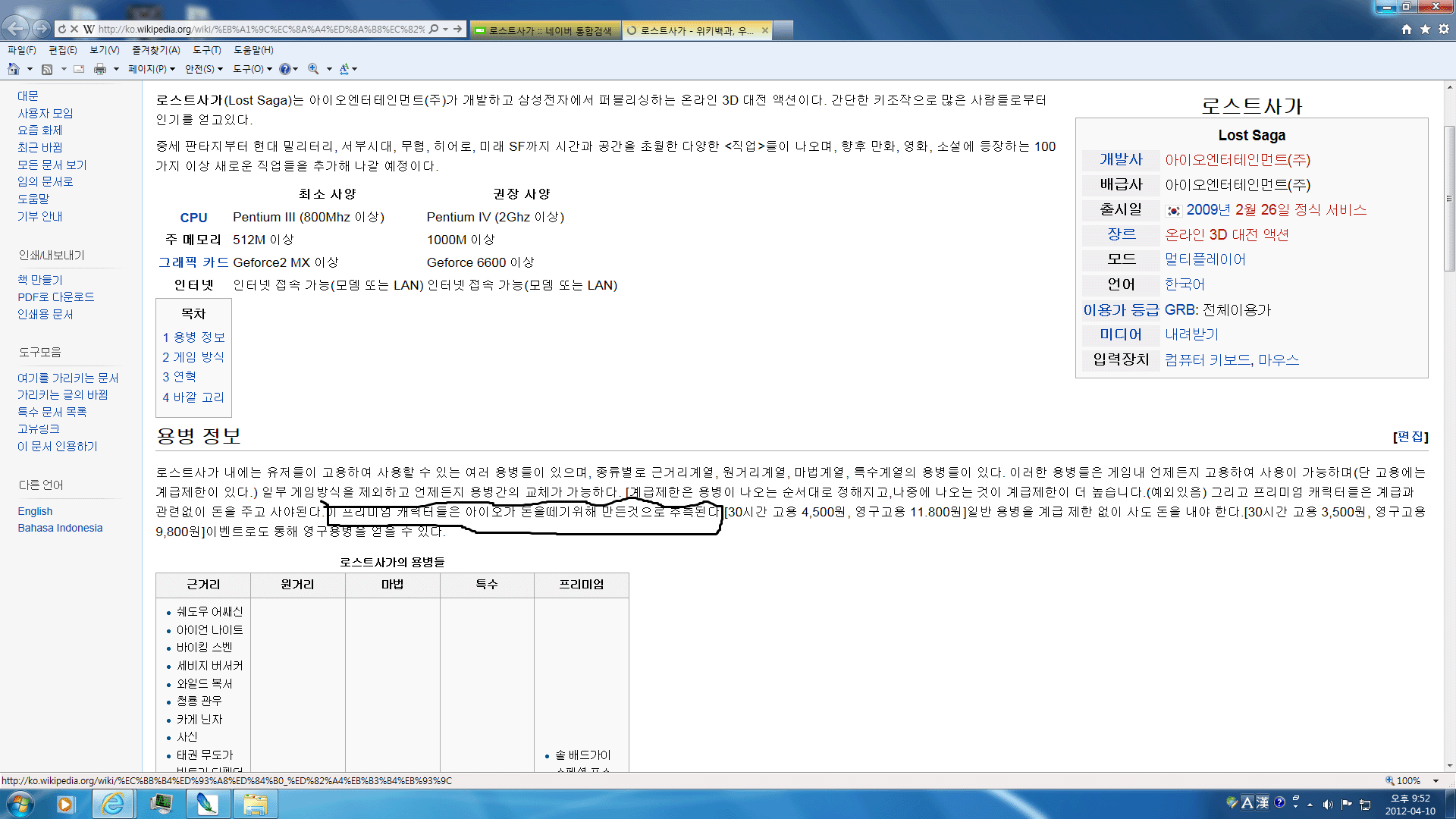Refresh the page with the reload icon
This screenshot has height=819, width=1456.
pyautogui.click(x=62, y=29)
